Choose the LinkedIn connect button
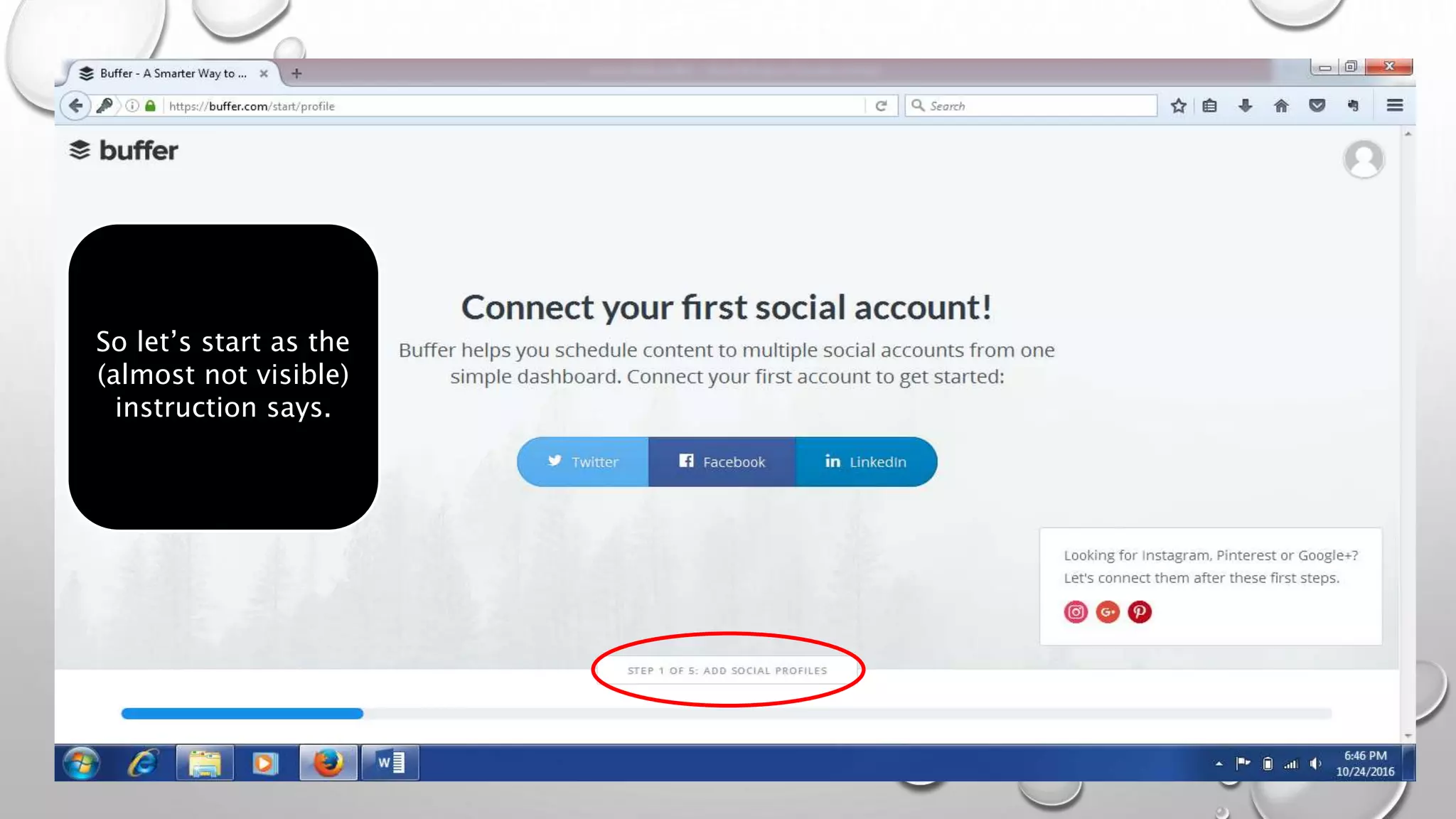1456x819 pixels. 866,462
